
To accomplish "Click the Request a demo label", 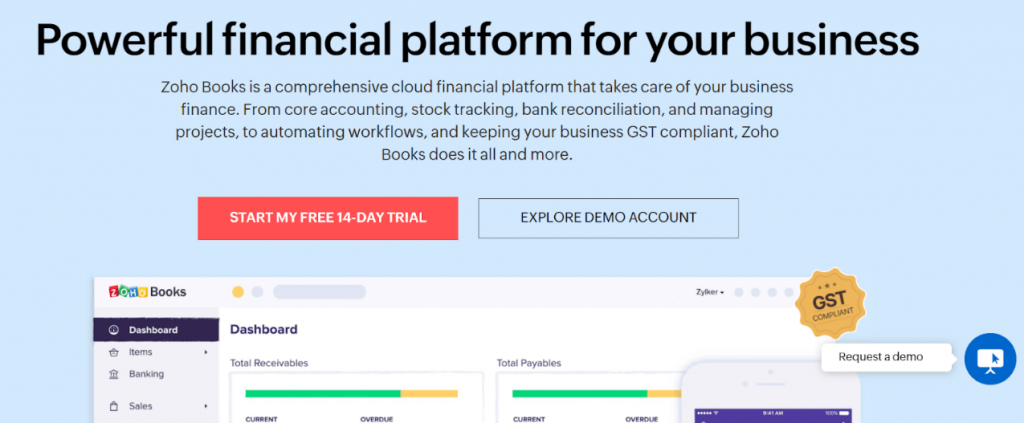I will click(x=880, y=357).
